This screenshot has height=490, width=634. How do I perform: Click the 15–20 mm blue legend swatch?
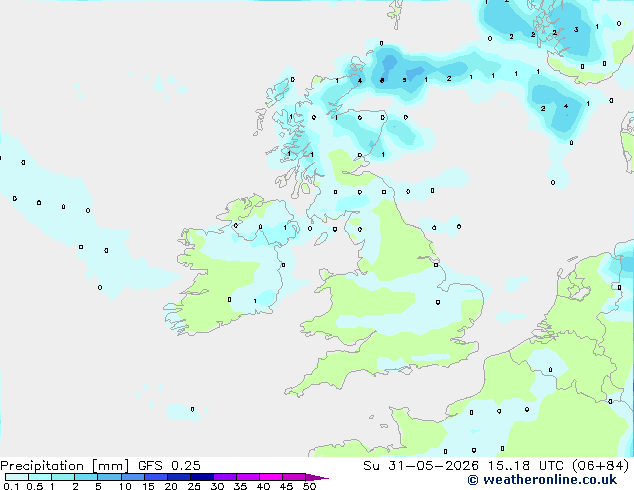[155, 477]
